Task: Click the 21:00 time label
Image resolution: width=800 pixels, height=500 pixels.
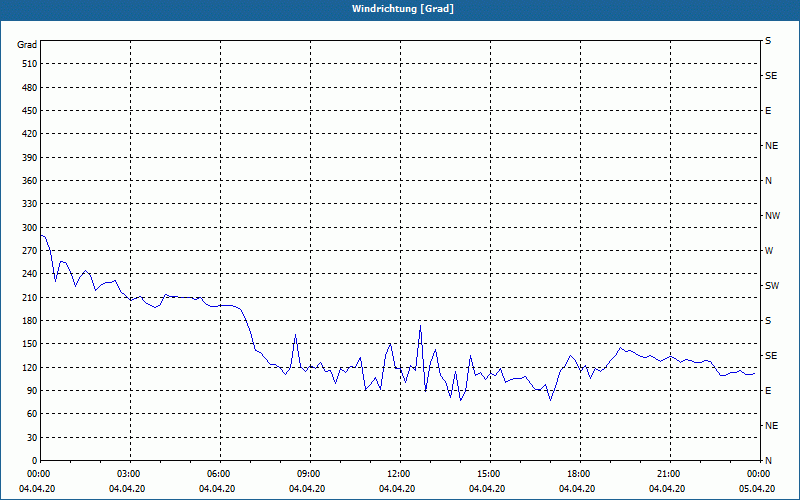Action: pyautogui.click(x=667, y=474)
